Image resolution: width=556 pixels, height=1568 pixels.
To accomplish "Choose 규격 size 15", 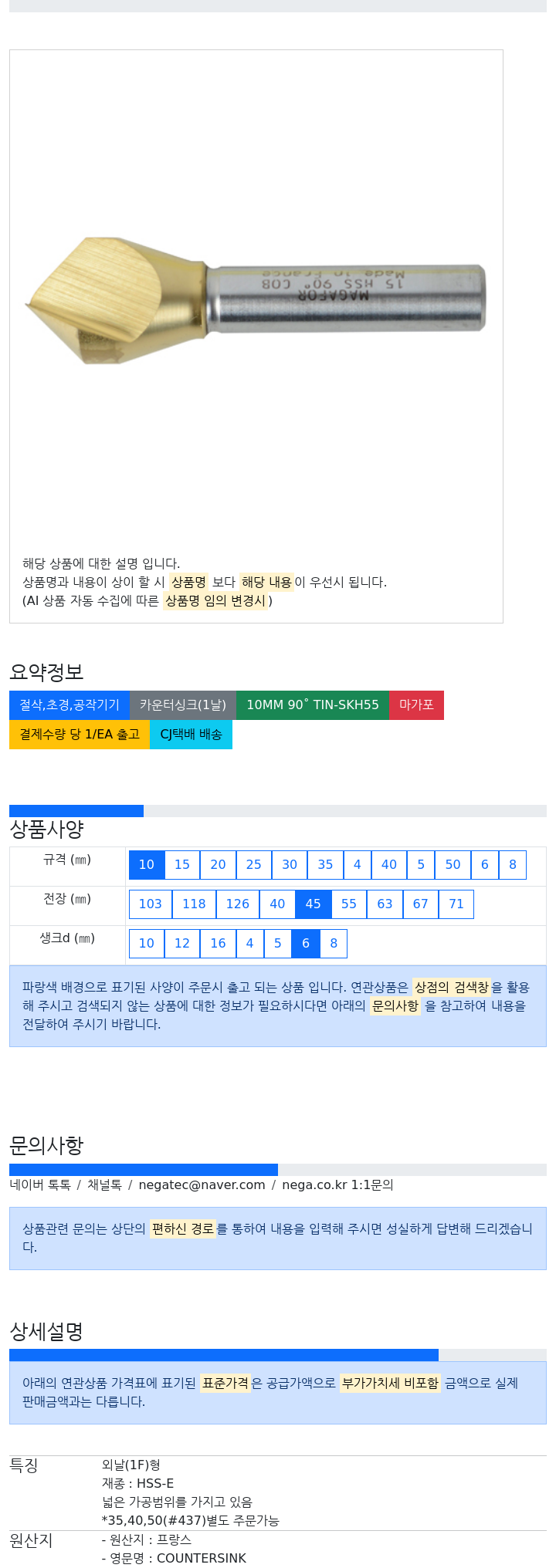I will tap(182, 865).
